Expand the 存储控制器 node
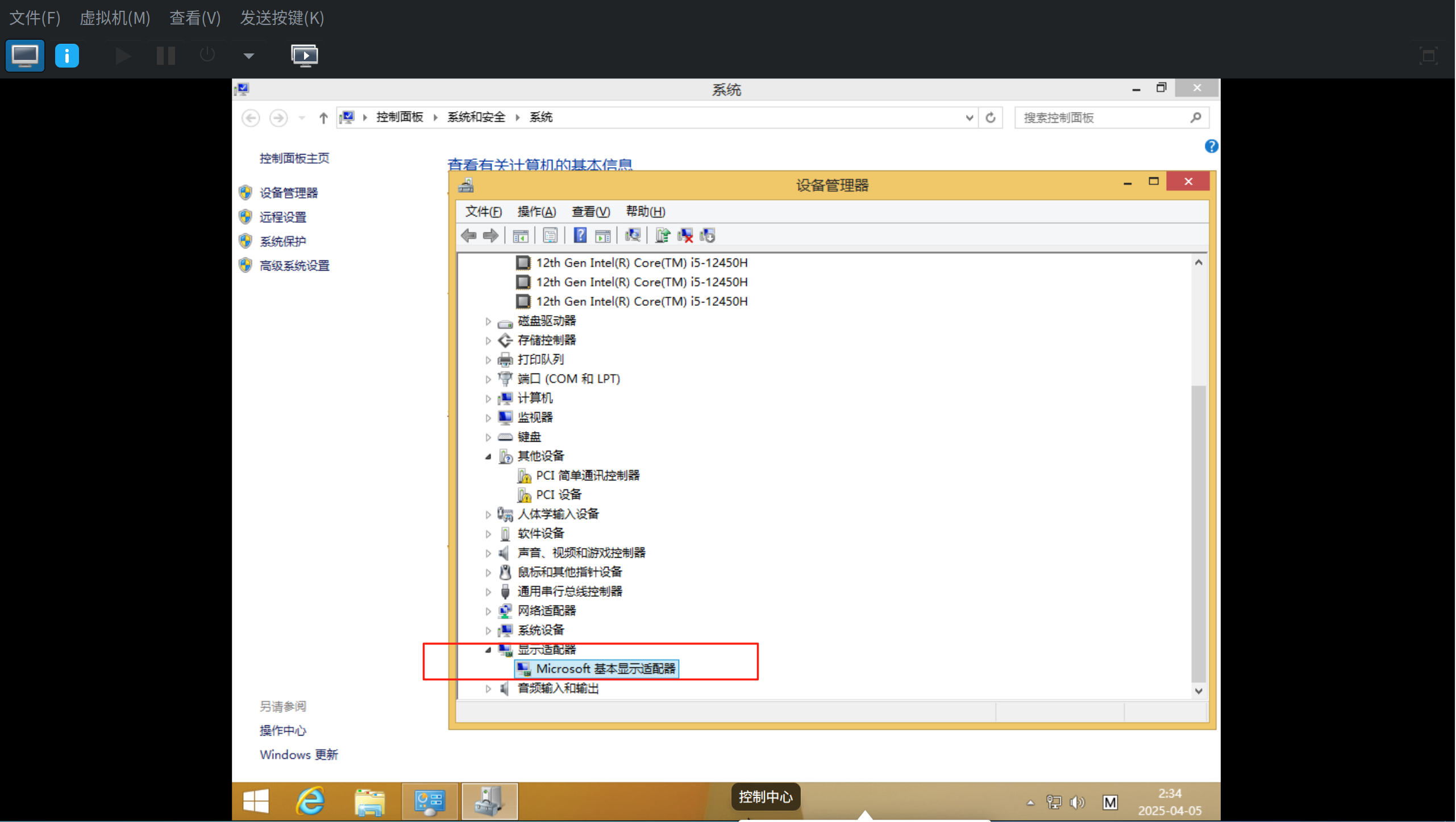 pos(488,341)
